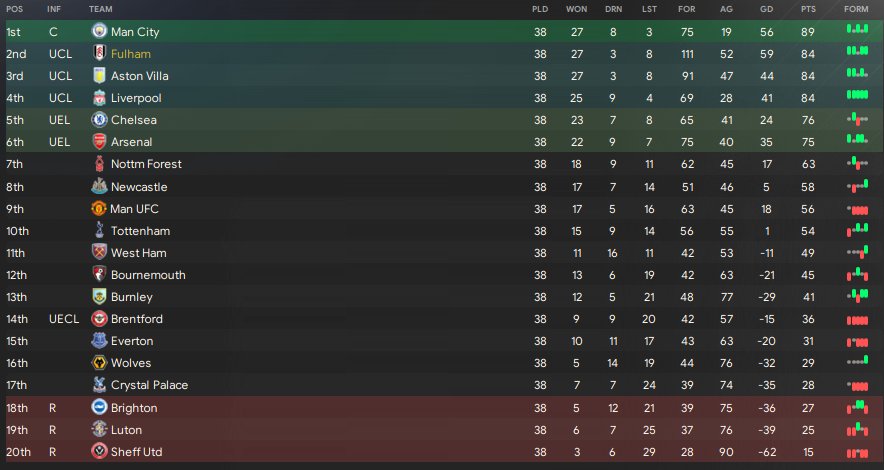Click the Liverpool club crest
This screenshot has height=470, width=884.
point(98,98)
